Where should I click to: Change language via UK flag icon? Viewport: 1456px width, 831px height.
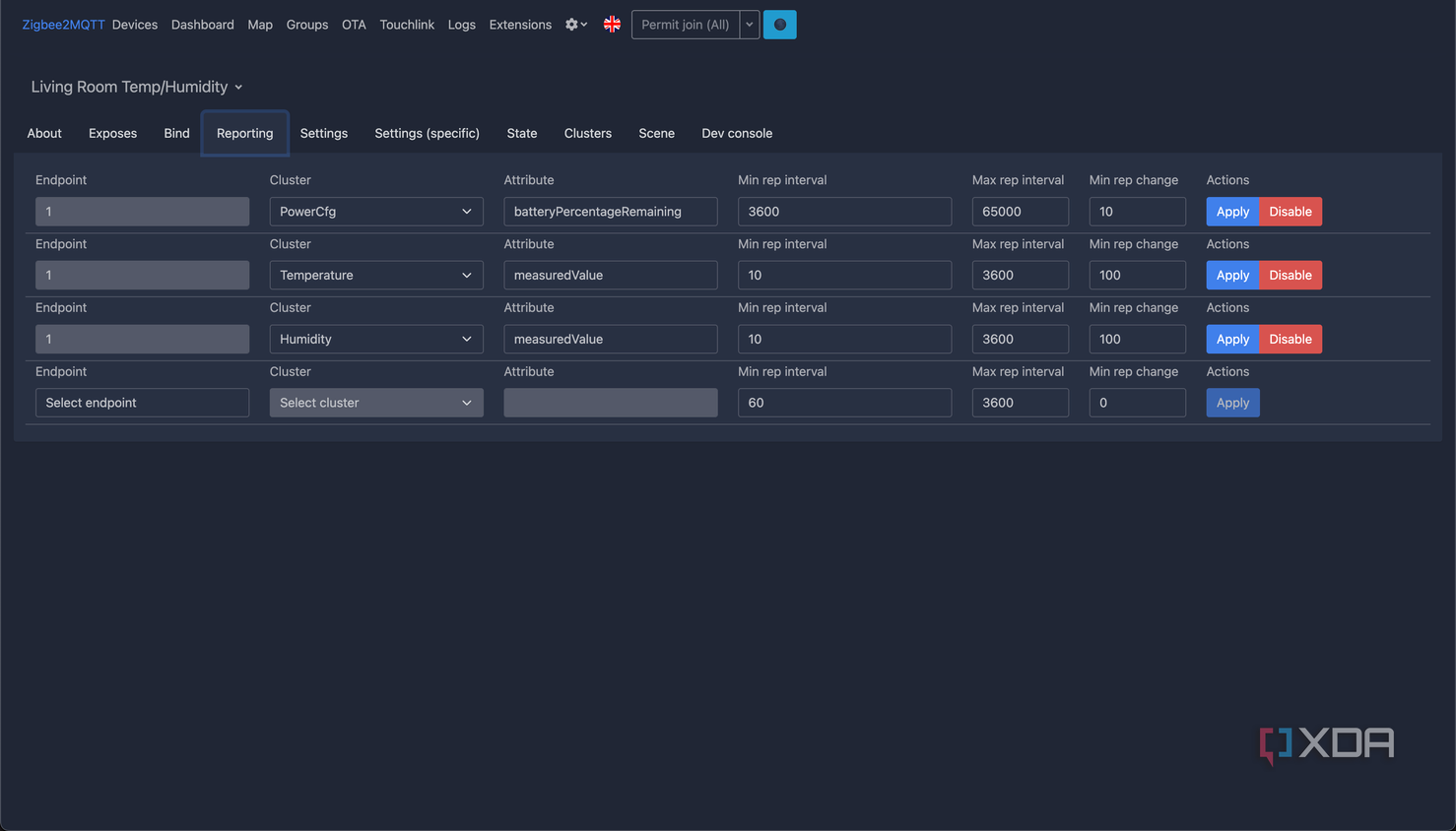pyautogui.click(x=612, y=25)
